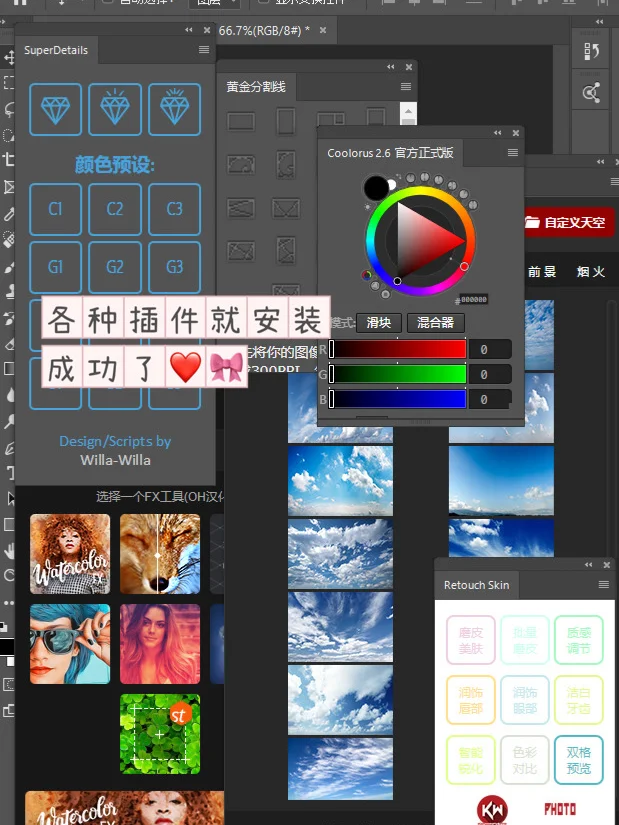Click the hex color code field

click(x=474, y=299)
